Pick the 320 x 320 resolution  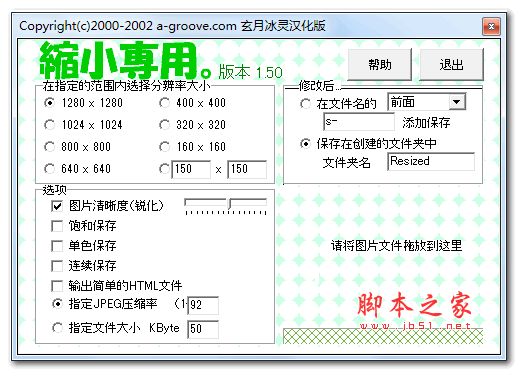(x=164, y=125)
